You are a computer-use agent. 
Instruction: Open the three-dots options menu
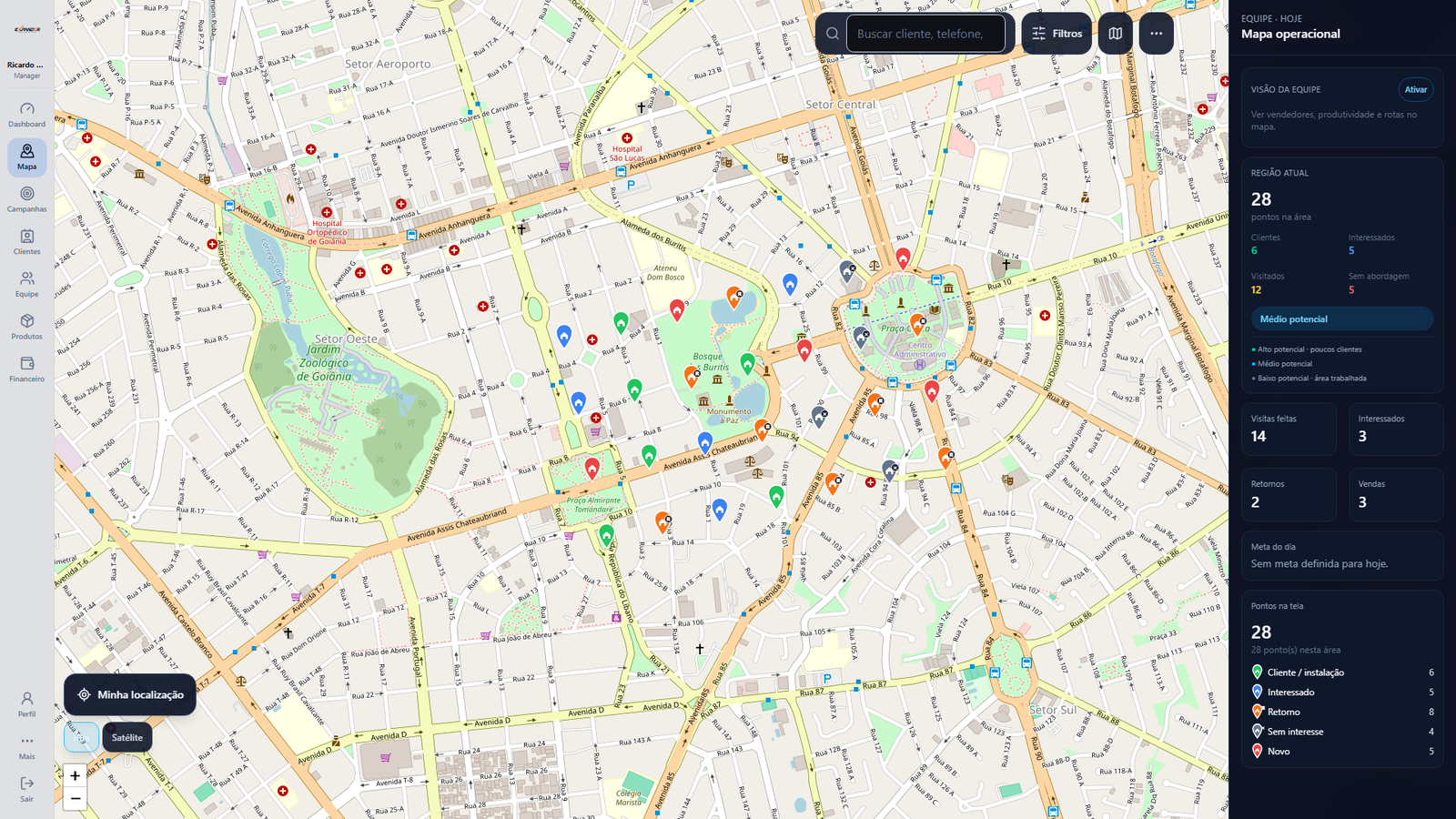click(1156, 34)
